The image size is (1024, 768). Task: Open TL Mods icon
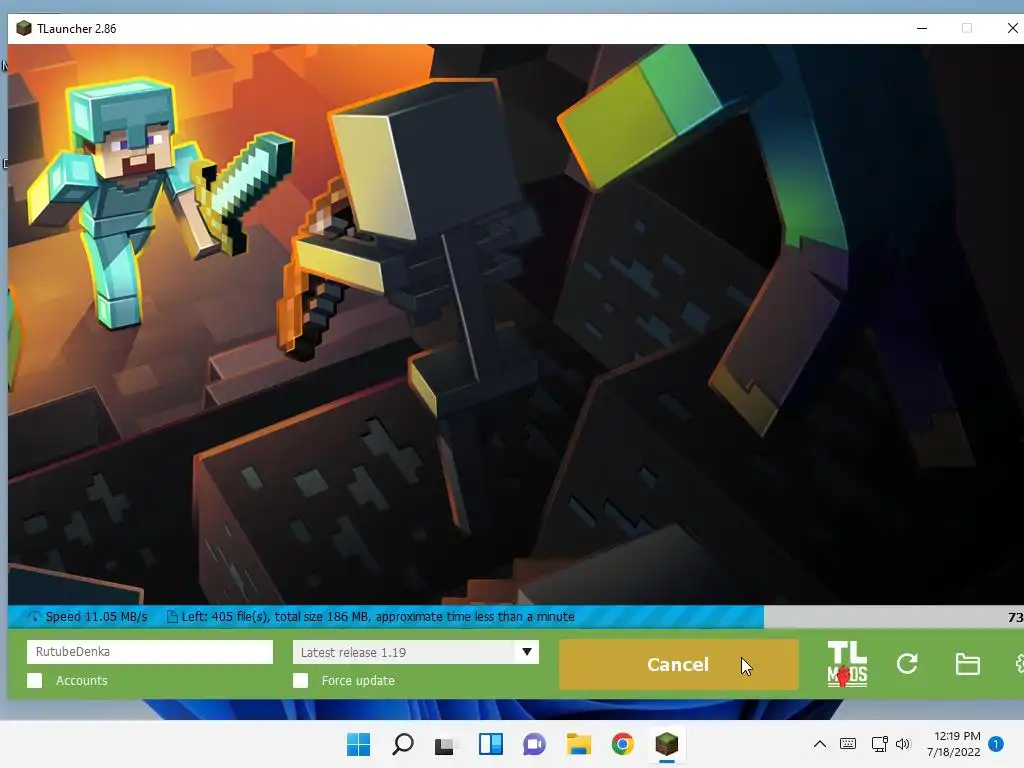coord(847,664)
